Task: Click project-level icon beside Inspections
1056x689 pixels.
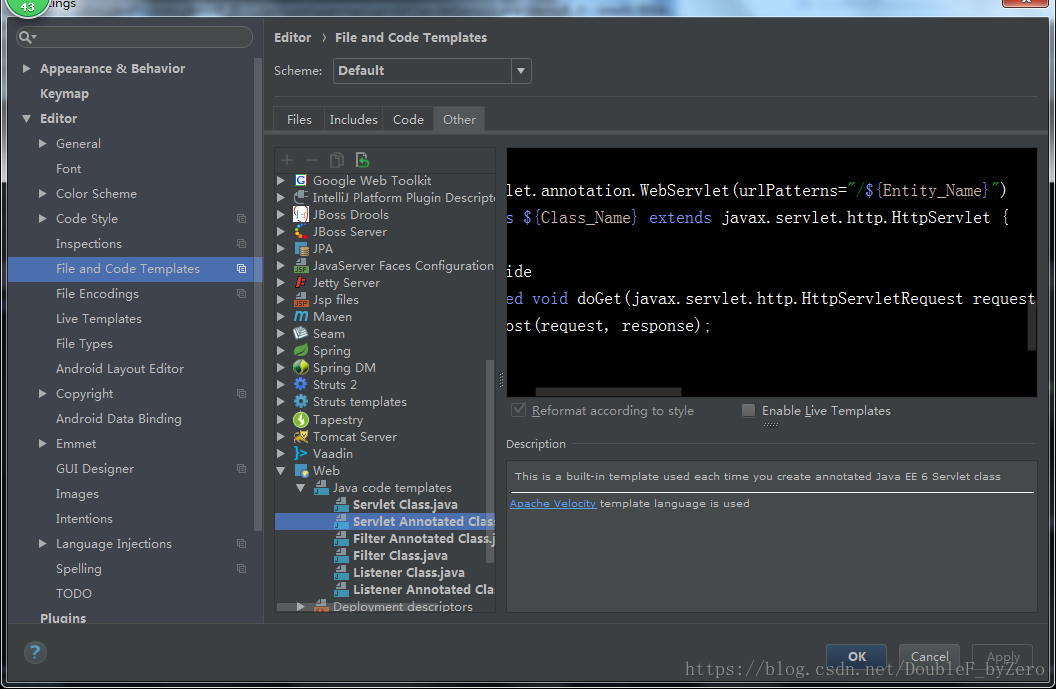Action: (241, 243)
